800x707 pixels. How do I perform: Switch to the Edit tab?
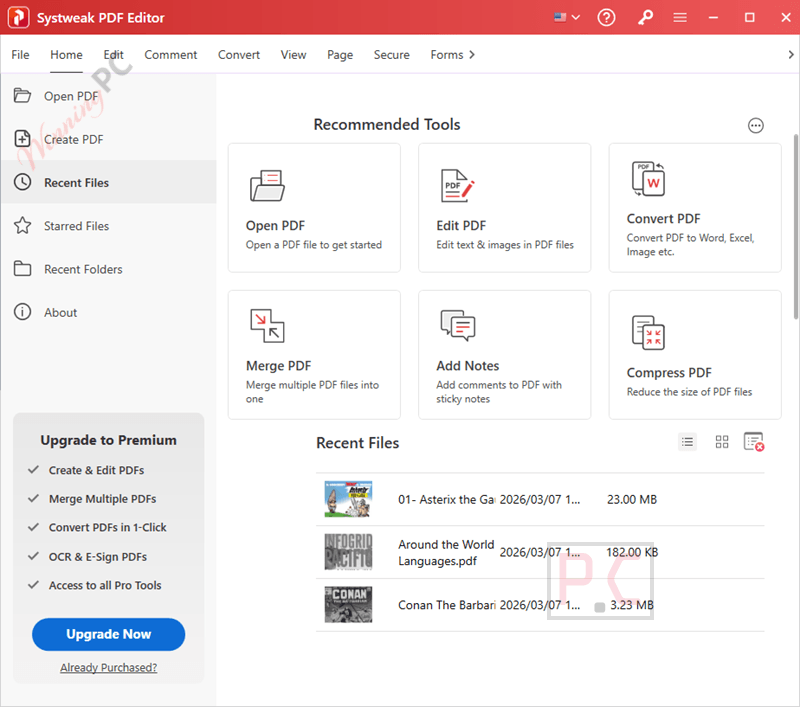click(x=113, y=55)
